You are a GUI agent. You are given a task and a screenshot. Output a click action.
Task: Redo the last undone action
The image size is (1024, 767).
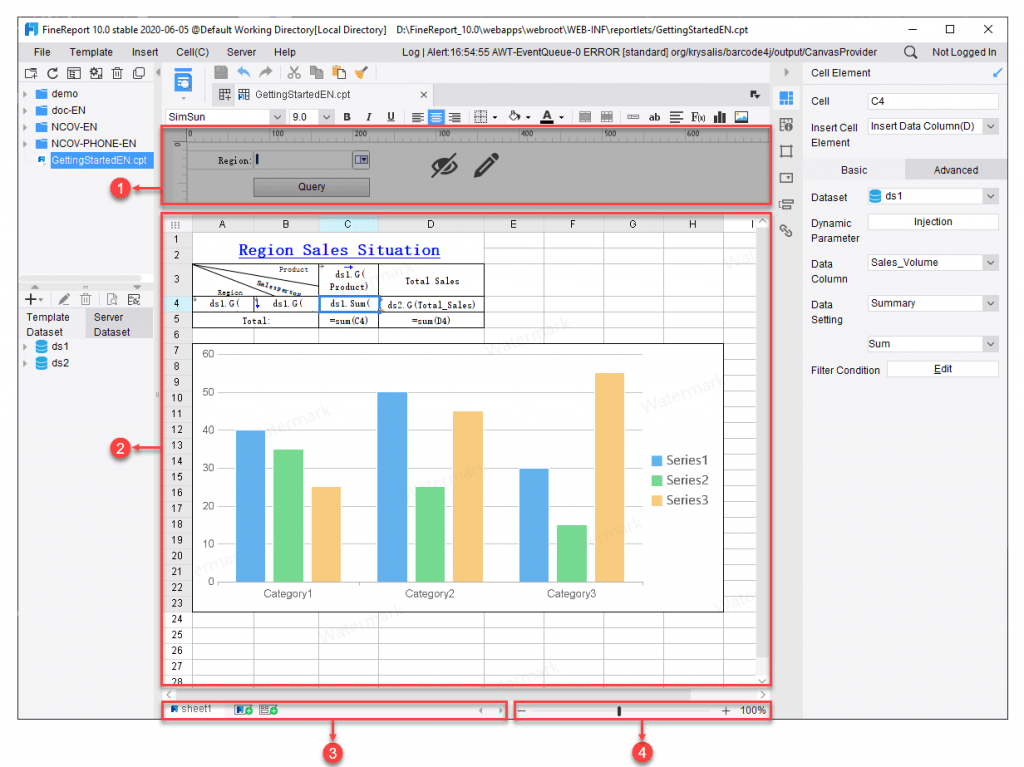[265, 73]
